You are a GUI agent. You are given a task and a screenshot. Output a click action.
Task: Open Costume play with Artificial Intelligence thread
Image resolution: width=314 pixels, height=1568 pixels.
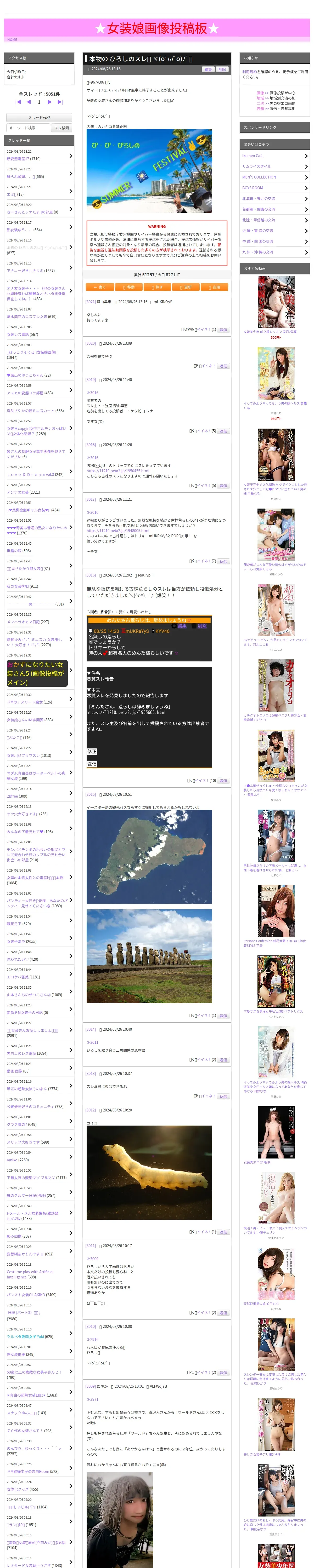pyautogui.click(x=30, y=1274)
